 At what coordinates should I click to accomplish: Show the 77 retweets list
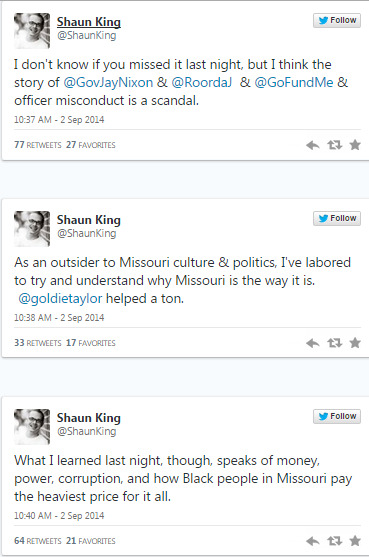(38, 145)
